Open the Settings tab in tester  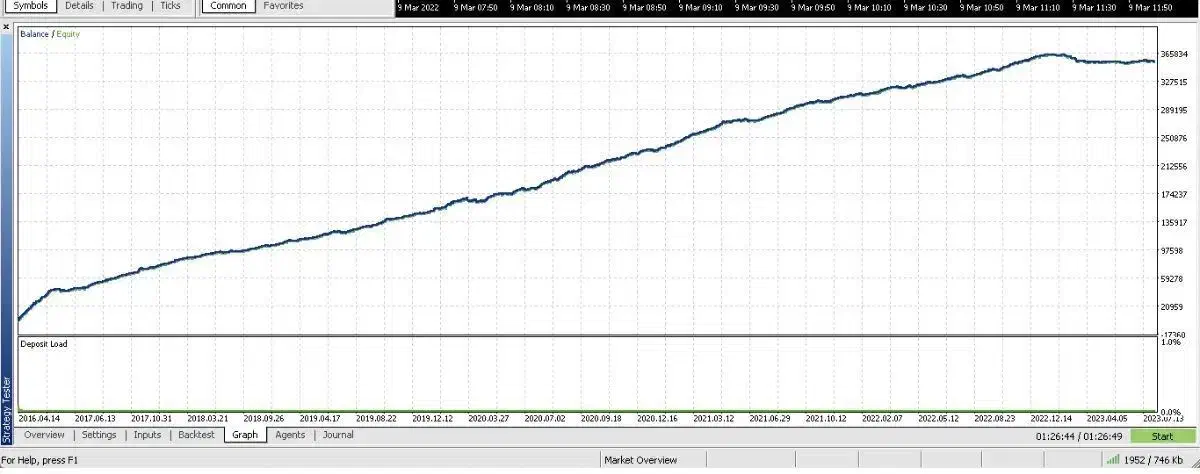[99, 435]
